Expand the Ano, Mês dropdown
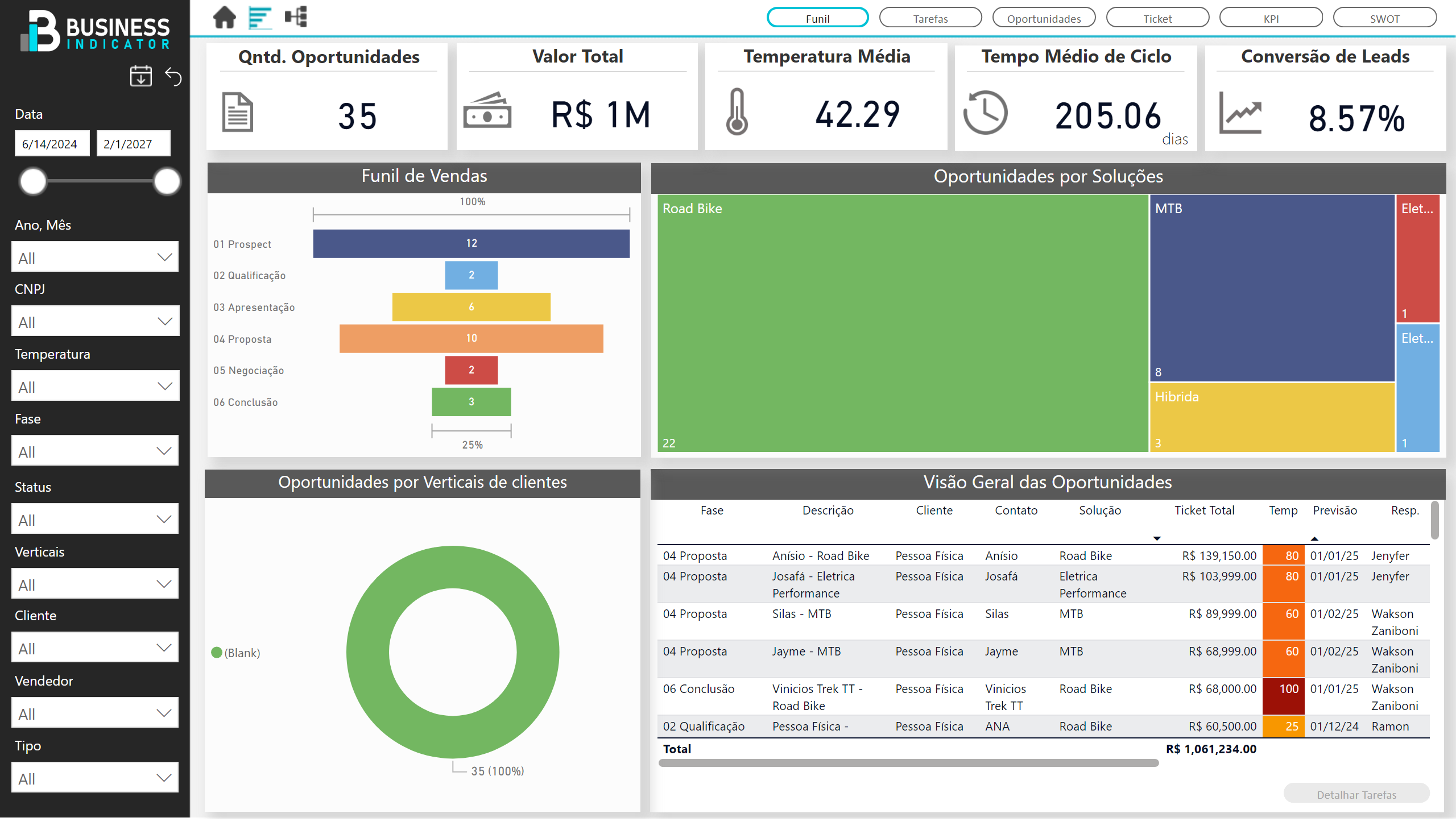The image size is (1456, 830). 94,258
